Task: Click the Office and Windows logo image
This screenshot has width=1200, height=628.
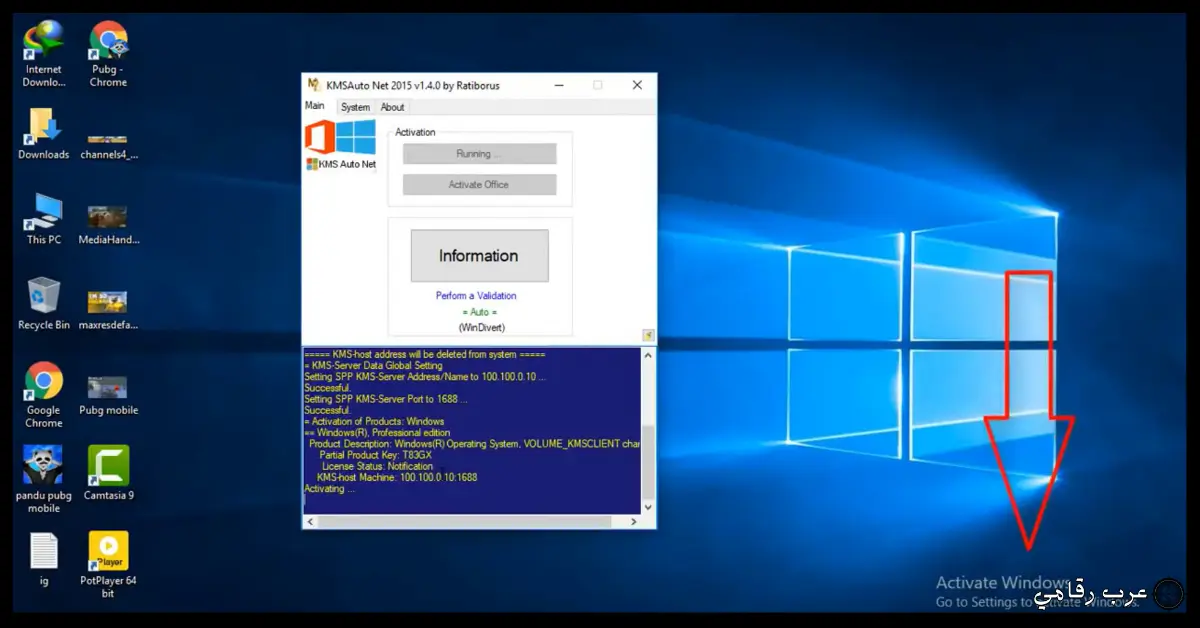Action: click(x=340, y=138)
